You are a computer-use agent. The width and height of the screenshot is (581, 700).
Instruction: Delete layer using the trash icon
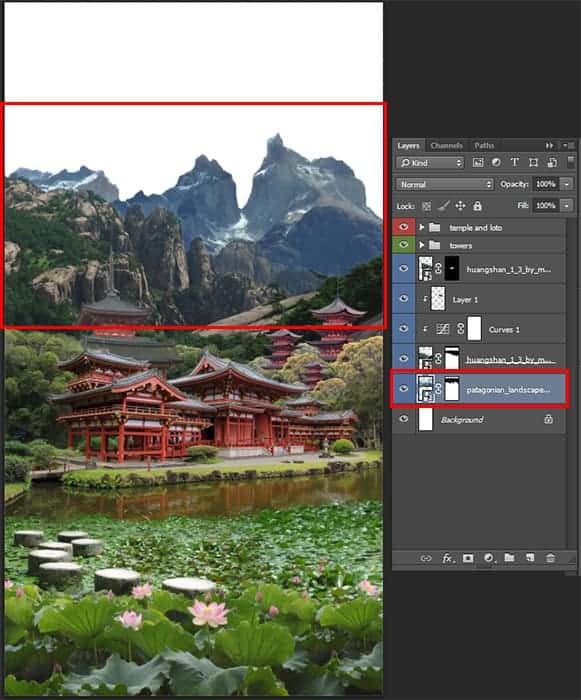pos(551,558)
